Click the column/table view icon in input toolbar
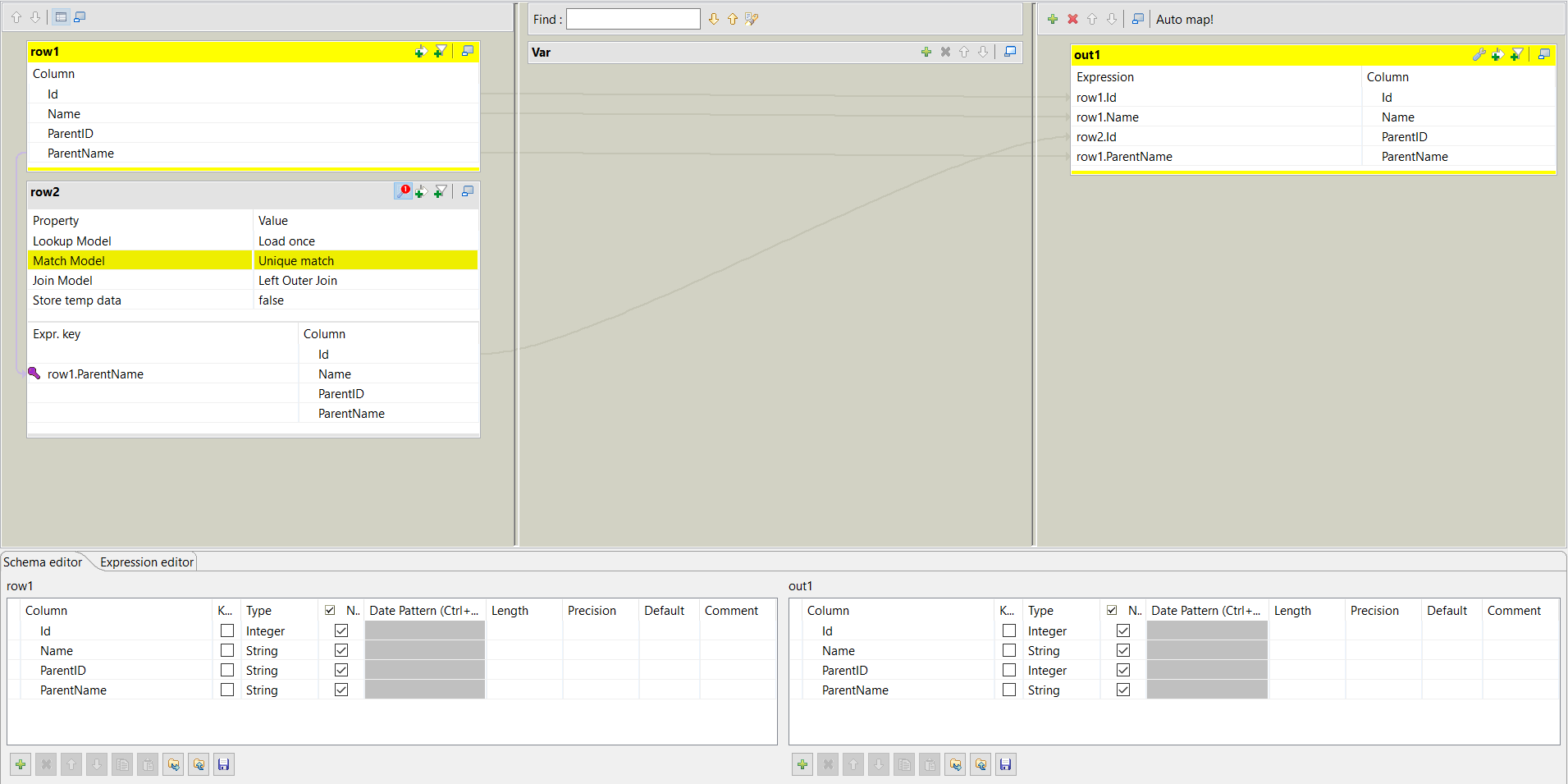 click(x=62, y=17)
